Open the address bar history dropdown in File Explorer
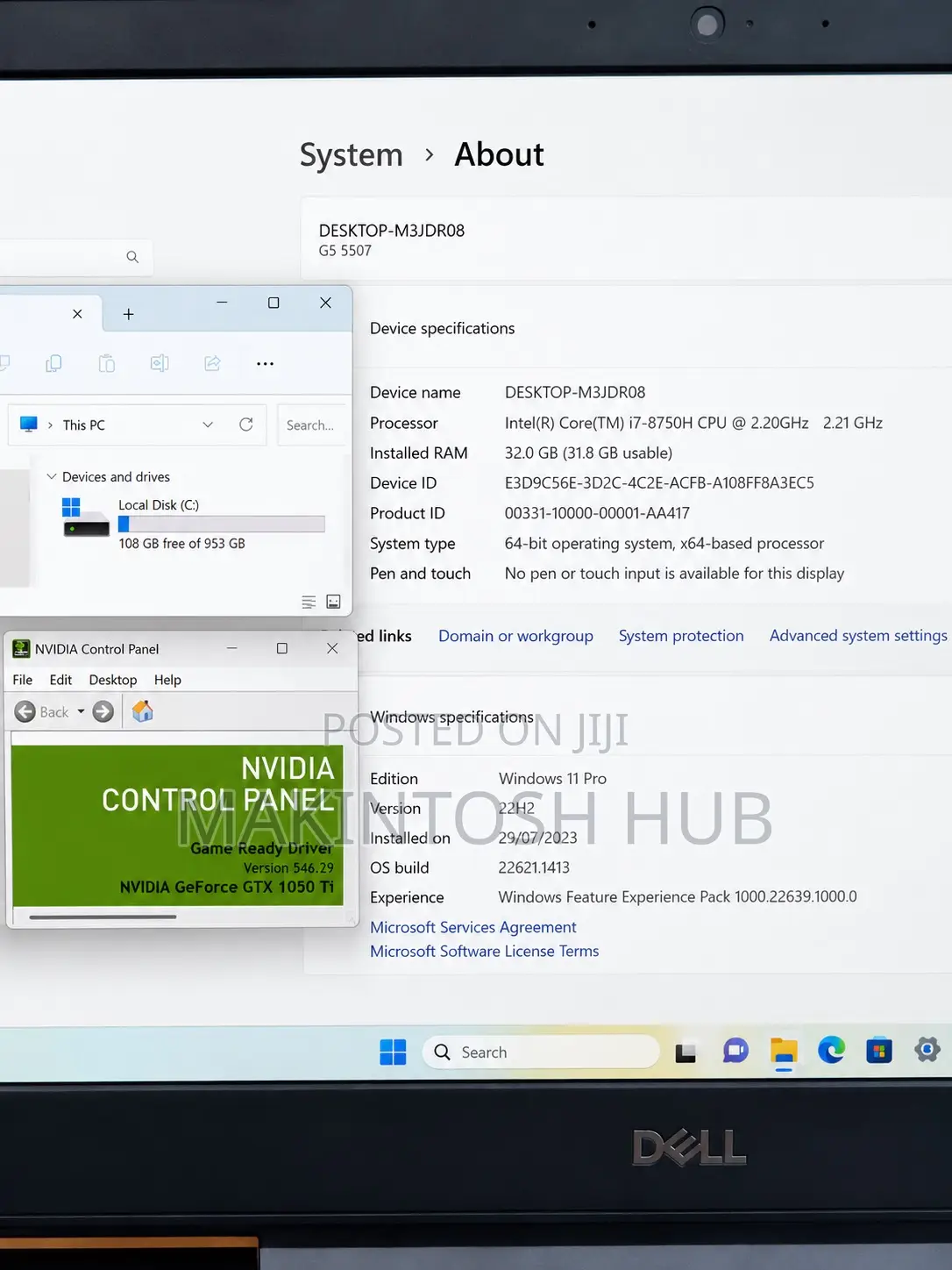952x1270 pixels. [208, 425]
